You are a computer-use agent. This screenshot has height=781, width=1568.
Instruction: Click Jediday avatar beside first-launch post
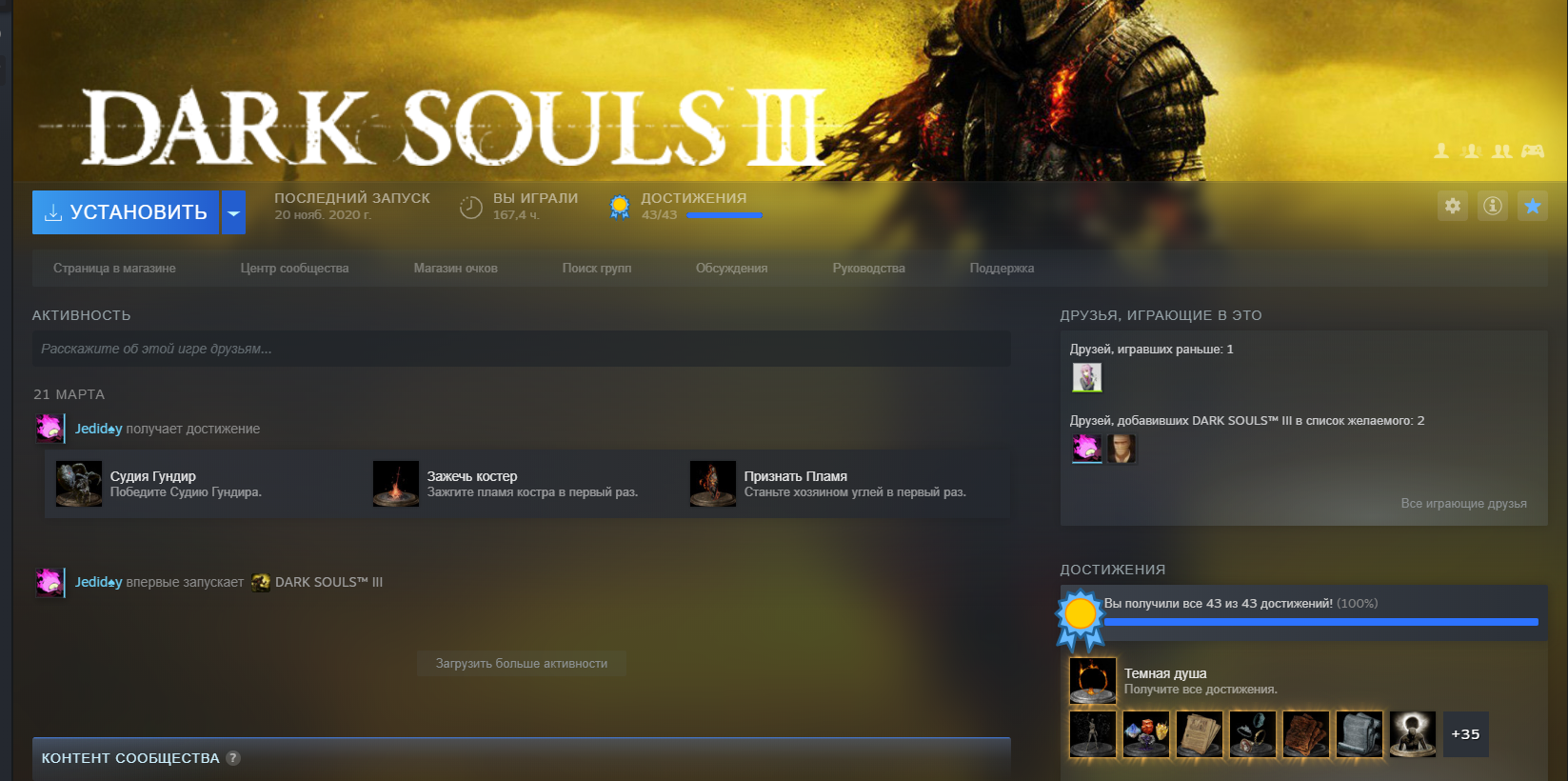tap(50, 581)
